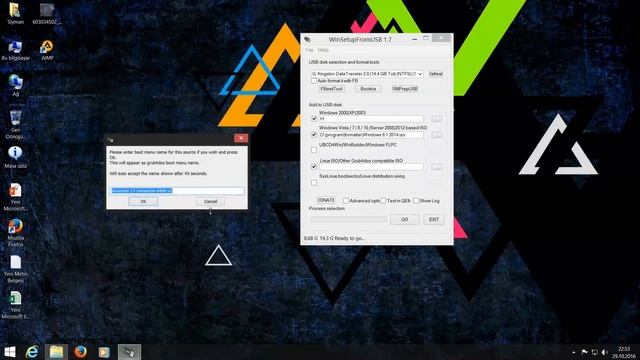Confirm boot menu name with OK
The height and width of the screenshot is (360, 640).
tap(143, 201)
